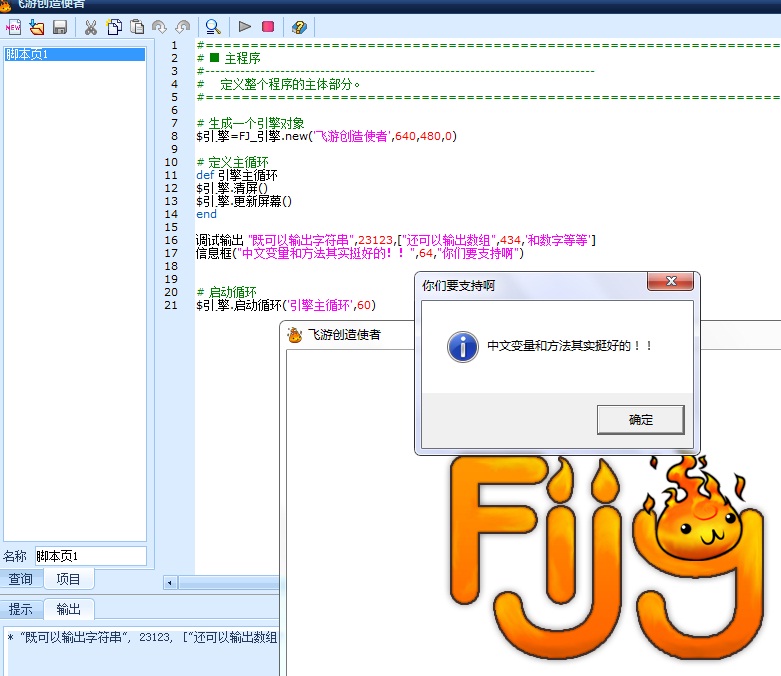Click the 调试输出 statement on line 16

[x=396, y=240]
